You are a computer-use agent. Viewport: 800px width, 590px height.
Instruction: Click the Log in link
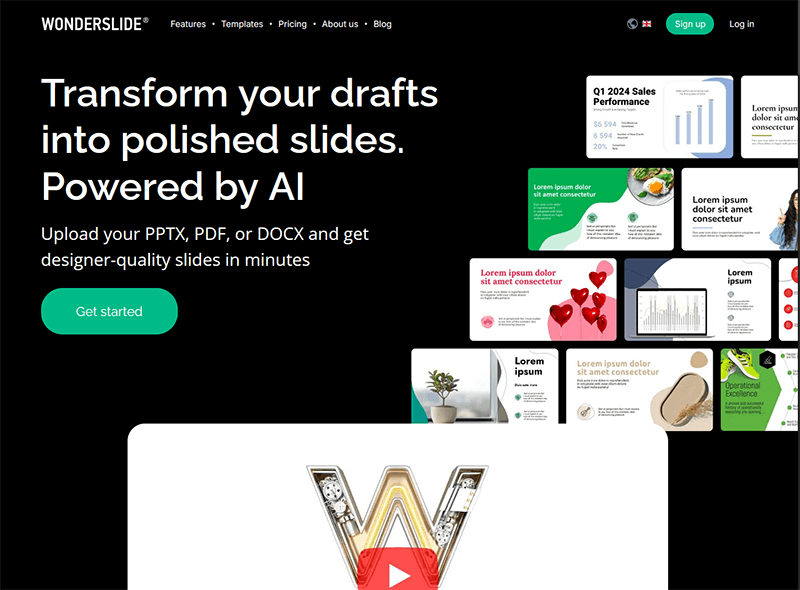point(741,24)
